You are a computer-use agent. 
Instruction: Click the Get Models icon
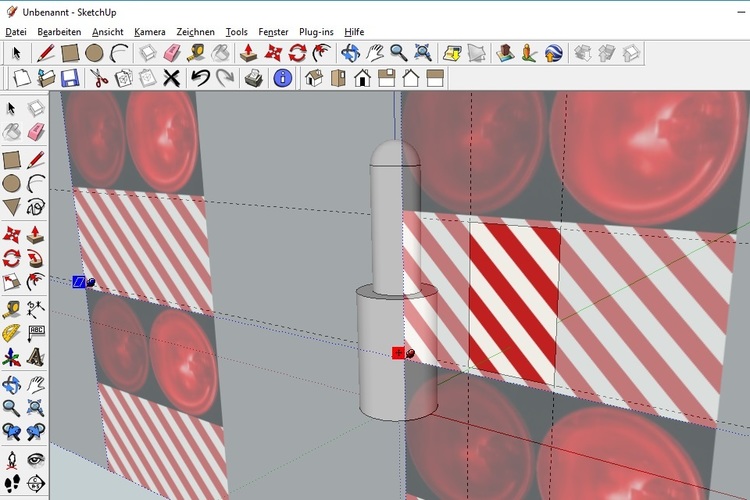click(x=583, y=53)
